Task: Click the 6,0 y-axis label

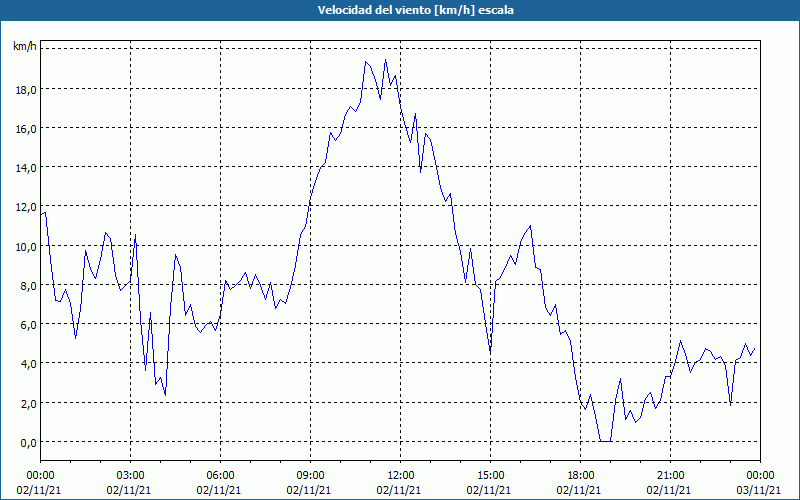Action: (x=28, y=325)
